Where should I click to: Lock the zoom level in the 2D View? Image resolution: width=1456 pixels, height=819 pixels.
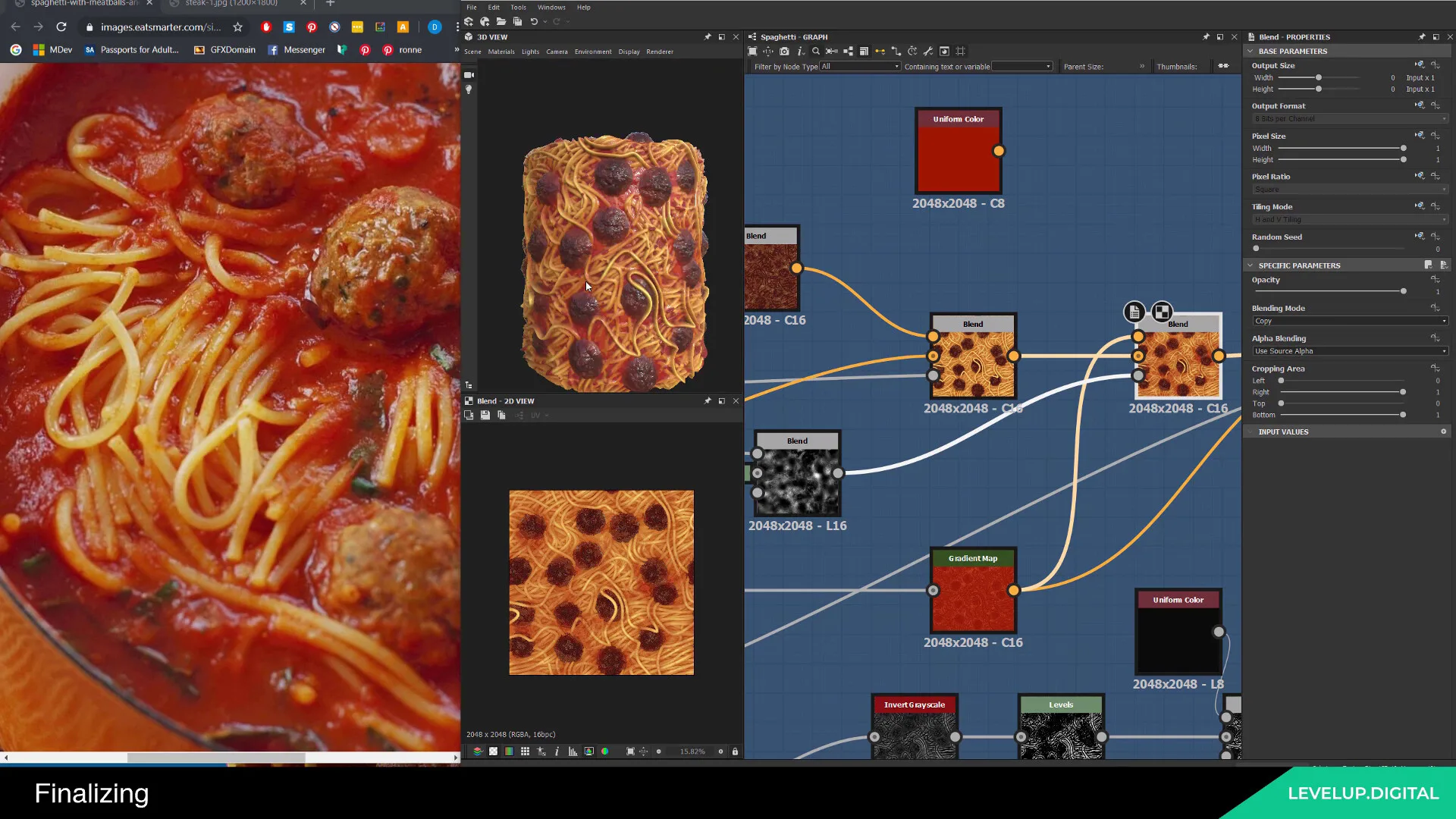point(734,752)
